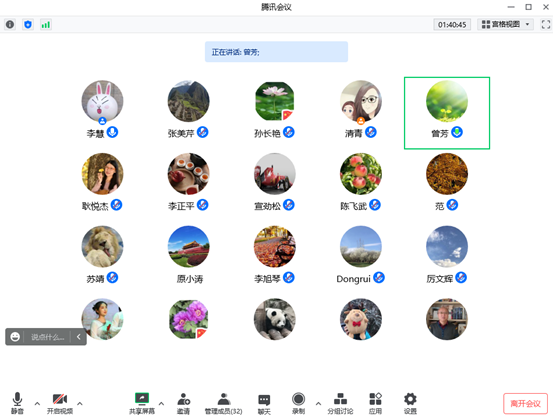Open the 应用 apps menu
Viewport: 553px width, 417px height.
(375, 403)
